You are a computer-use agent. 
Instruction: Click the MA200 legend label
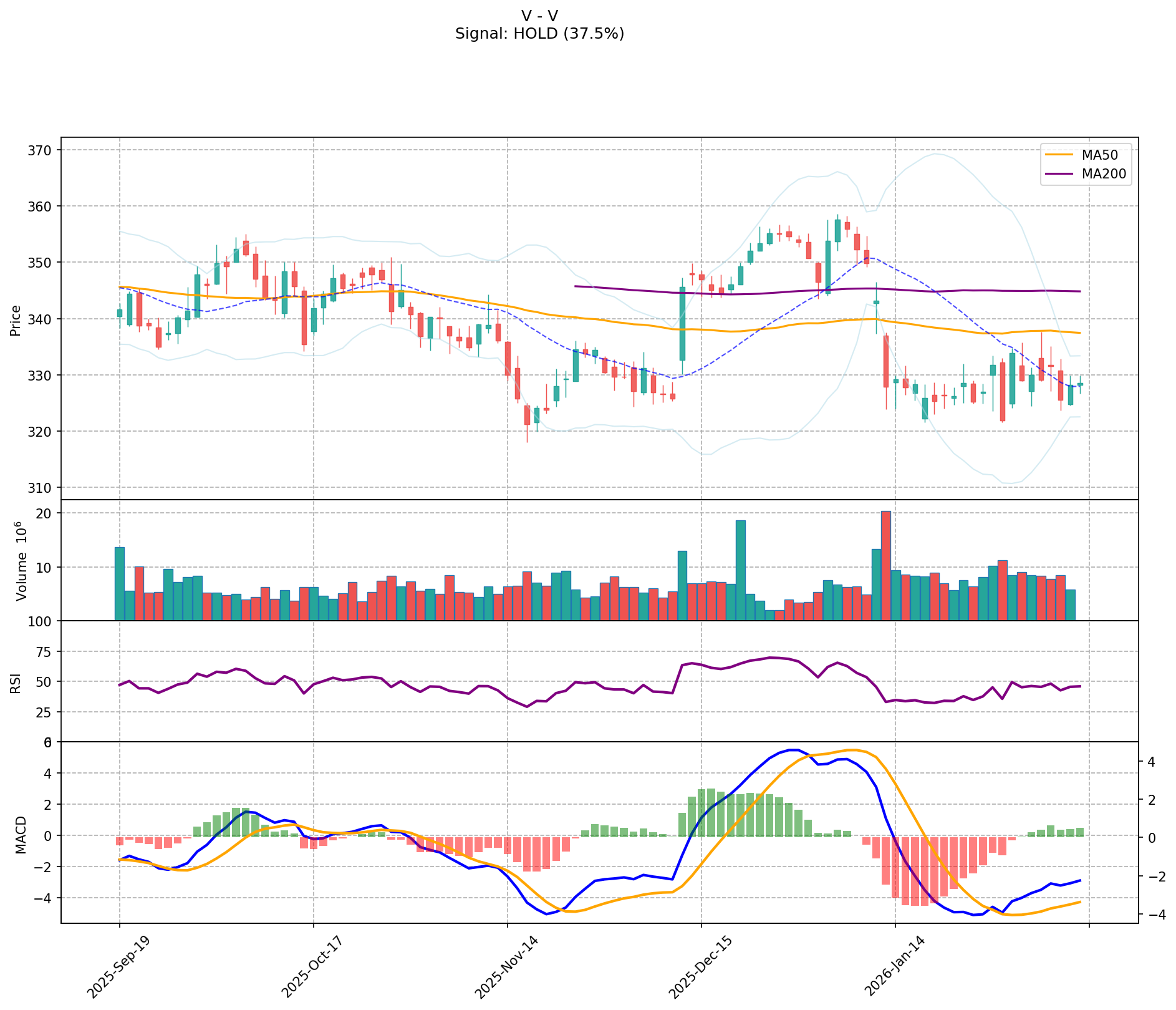tap(1104, 174)
